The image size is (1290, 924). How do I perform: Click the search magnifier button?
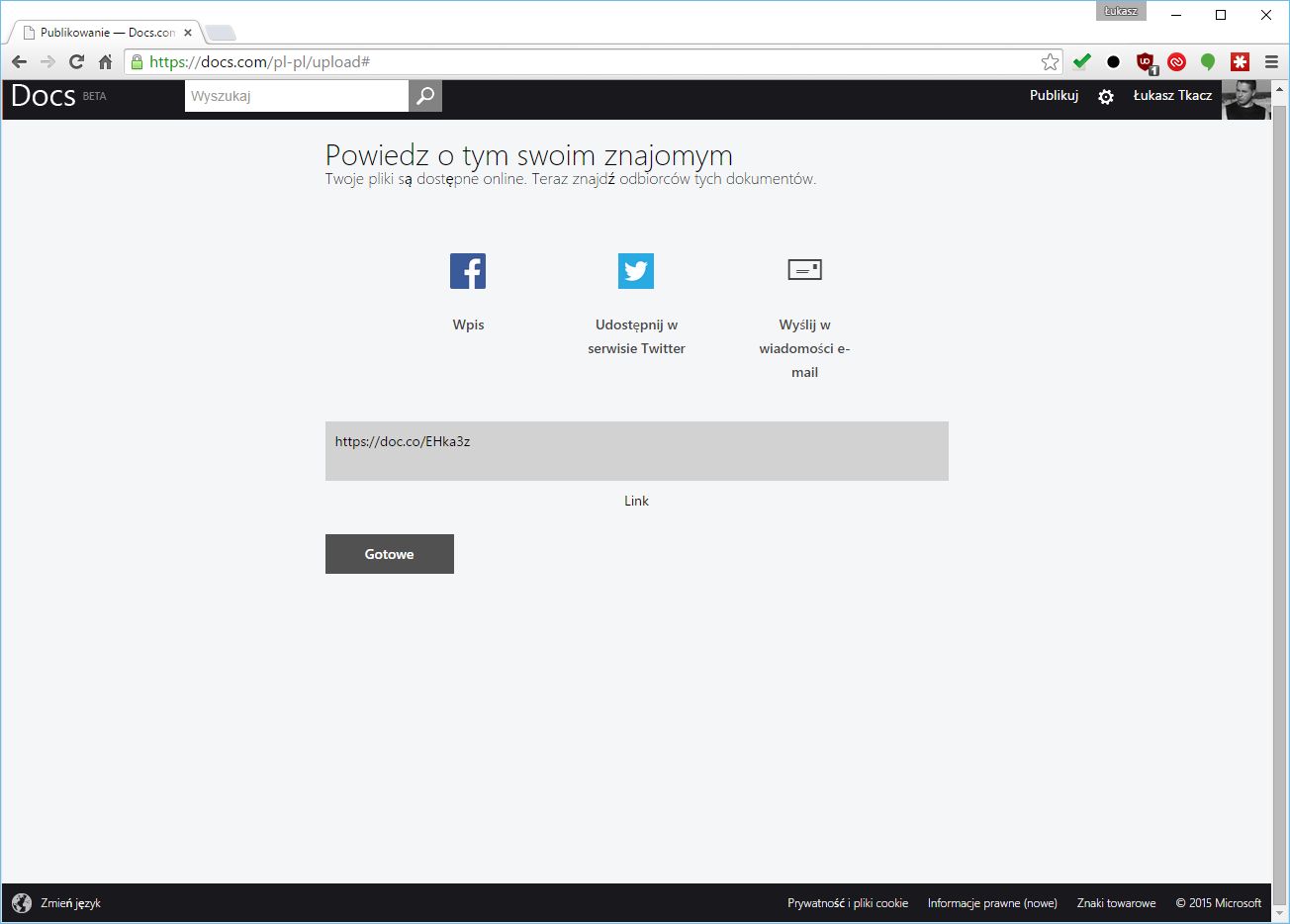pos(425,96)
